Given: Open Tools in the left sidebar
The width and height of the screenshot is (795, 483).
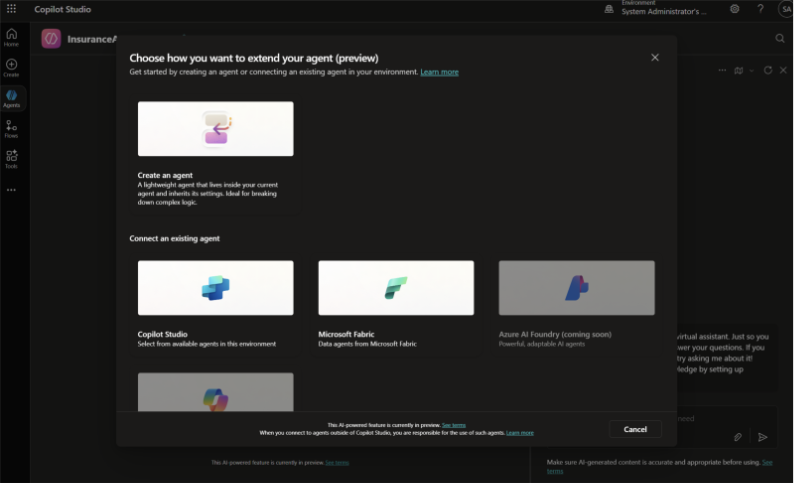Looking at the screenshot, I should [x=11, y=159].
